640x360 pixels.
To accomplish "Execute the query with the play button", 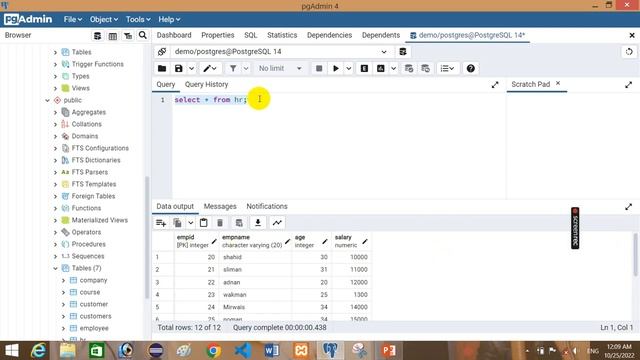I will (336, 69).
